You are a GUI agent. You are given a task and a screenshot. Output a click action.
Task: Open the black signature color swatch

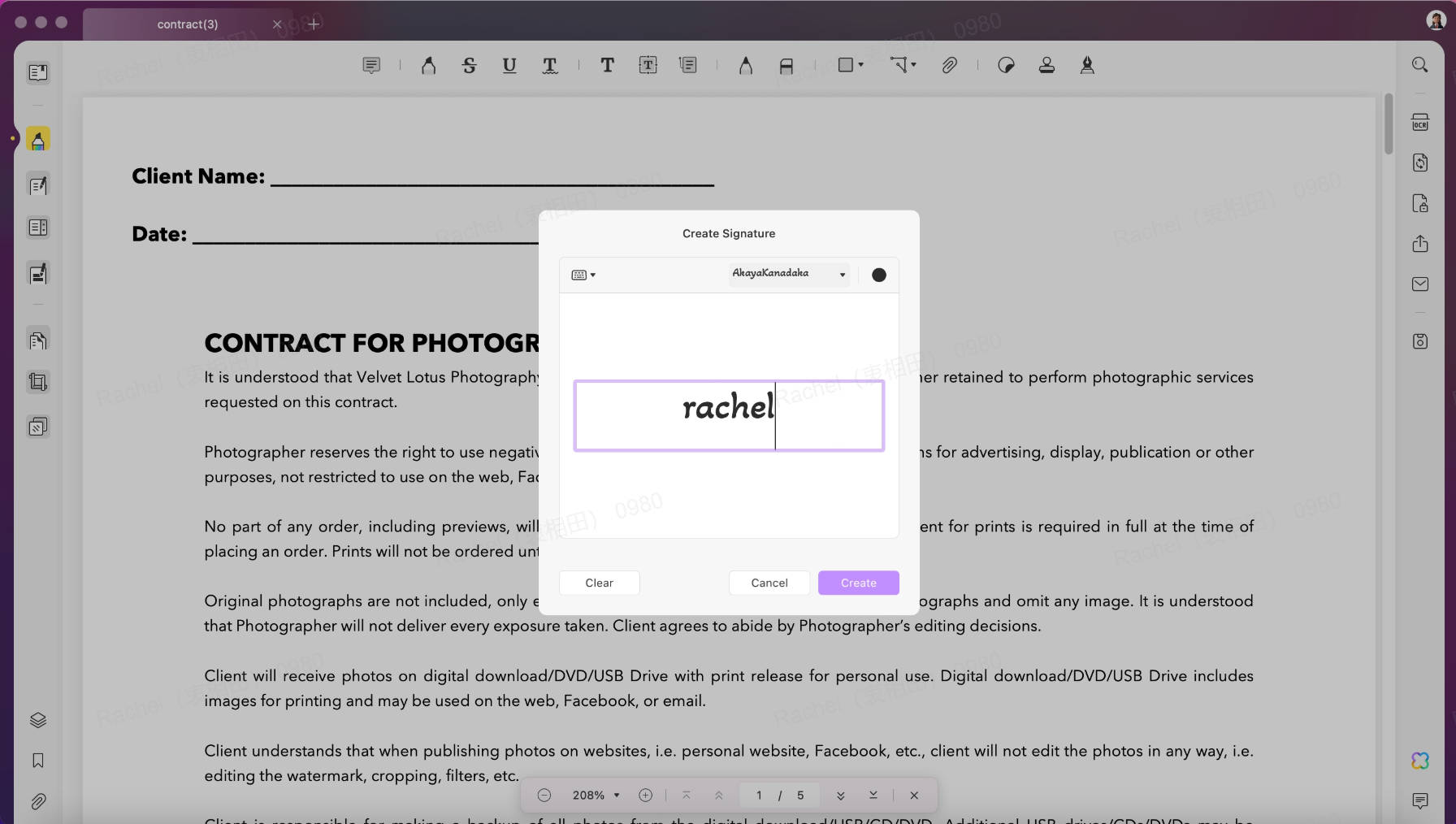click(x=879, y=275)
